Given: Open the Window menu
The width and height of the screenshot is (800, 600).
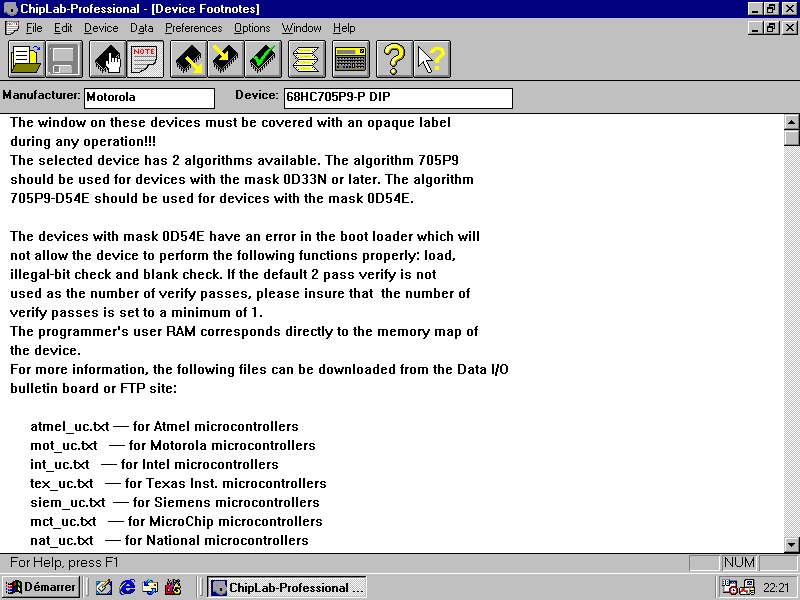Looking at the screenshot, I should click(302, 28).
